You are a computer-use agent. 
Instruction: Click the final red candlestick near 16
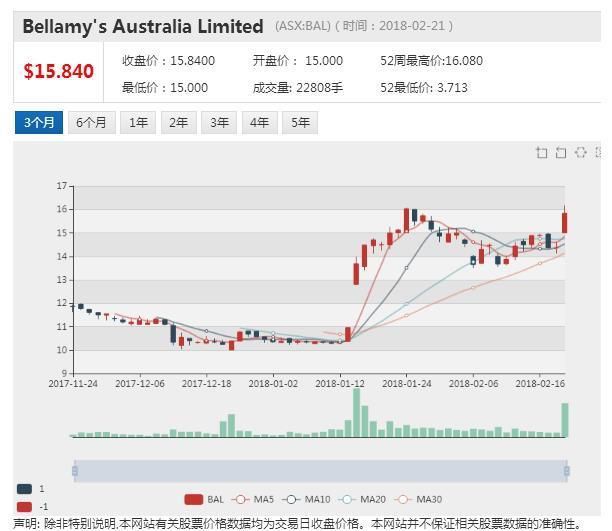[564, 223]
